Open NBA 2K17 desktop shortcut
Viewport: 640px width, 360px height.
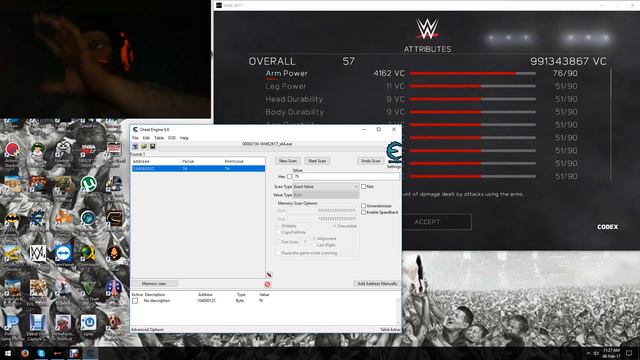click(88, 149)
